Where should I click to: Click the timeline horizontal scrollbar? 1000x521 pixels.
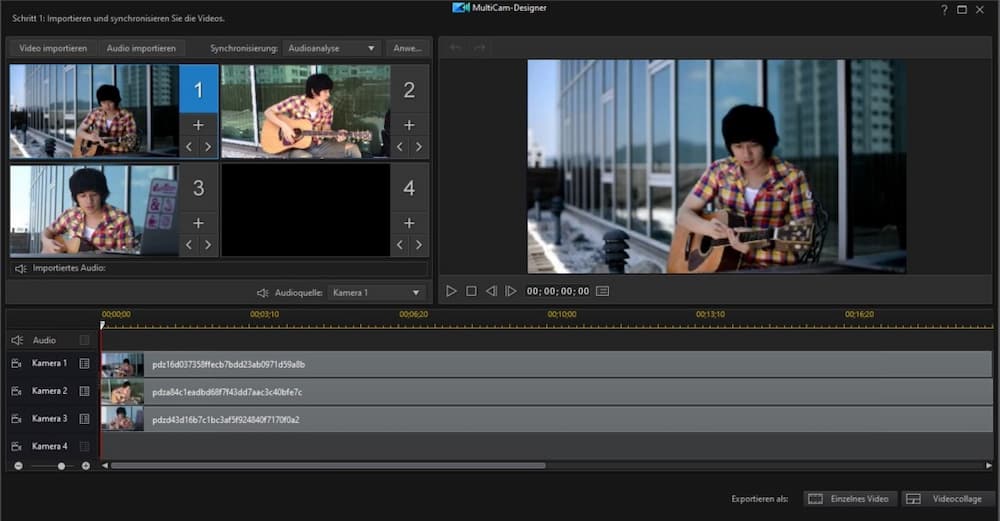tap(328, 466)
